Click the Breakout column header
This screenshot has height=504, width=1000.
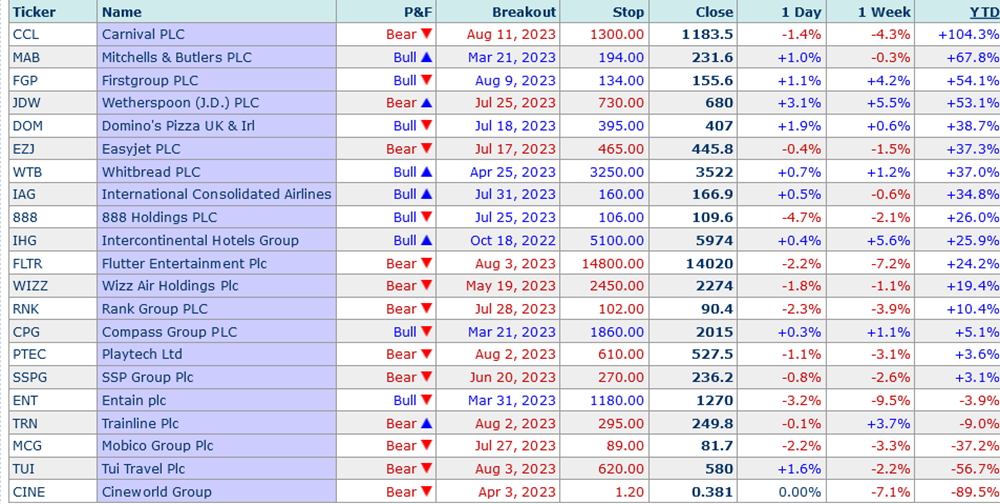[x=523, y=12]
